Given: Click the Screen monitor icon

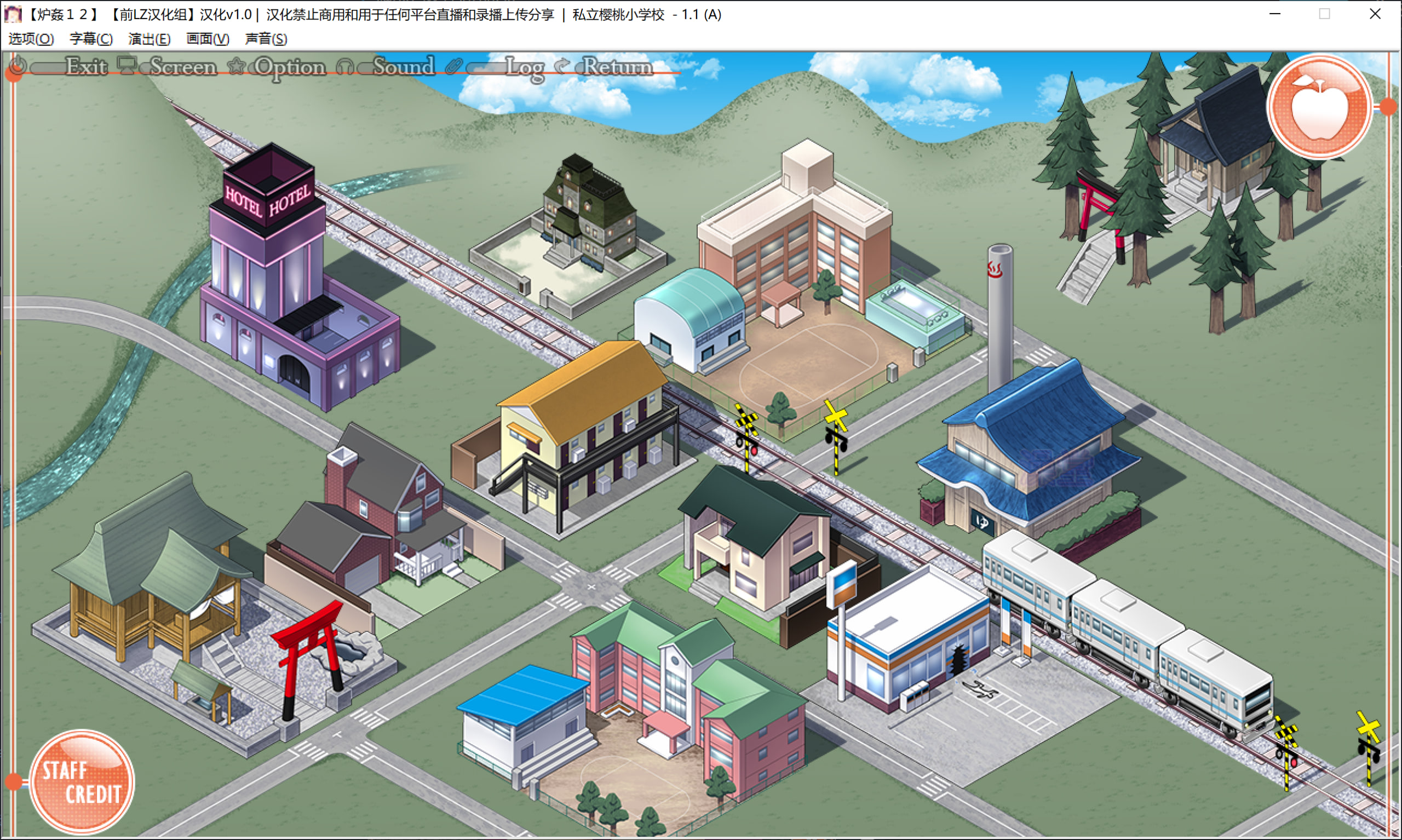Looking at the screenshot, I should tap(127, 65).
